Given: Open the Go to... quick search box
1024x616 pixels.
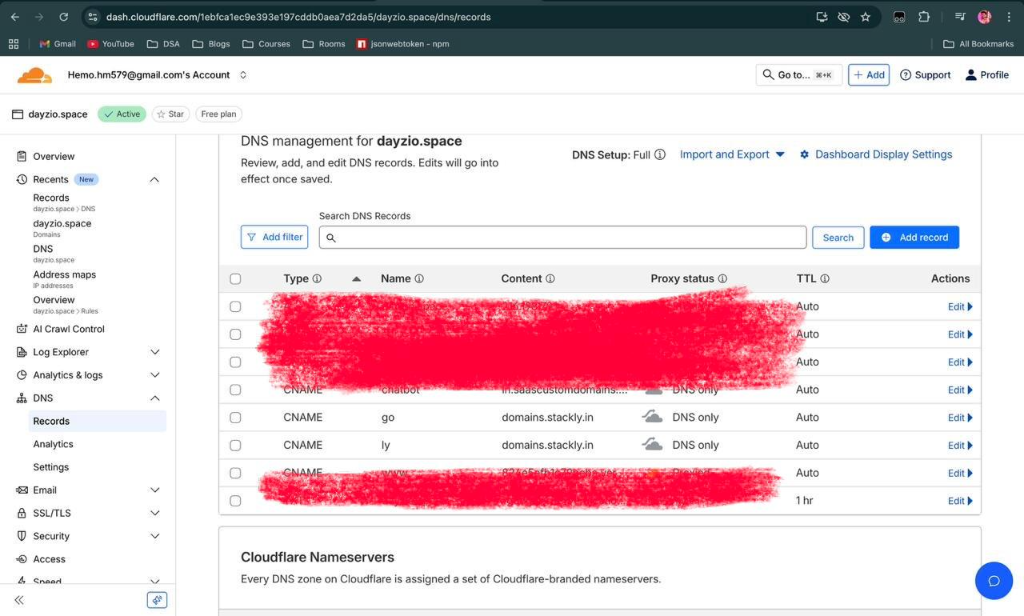Looking at the screenshot, I should (799, 75).
